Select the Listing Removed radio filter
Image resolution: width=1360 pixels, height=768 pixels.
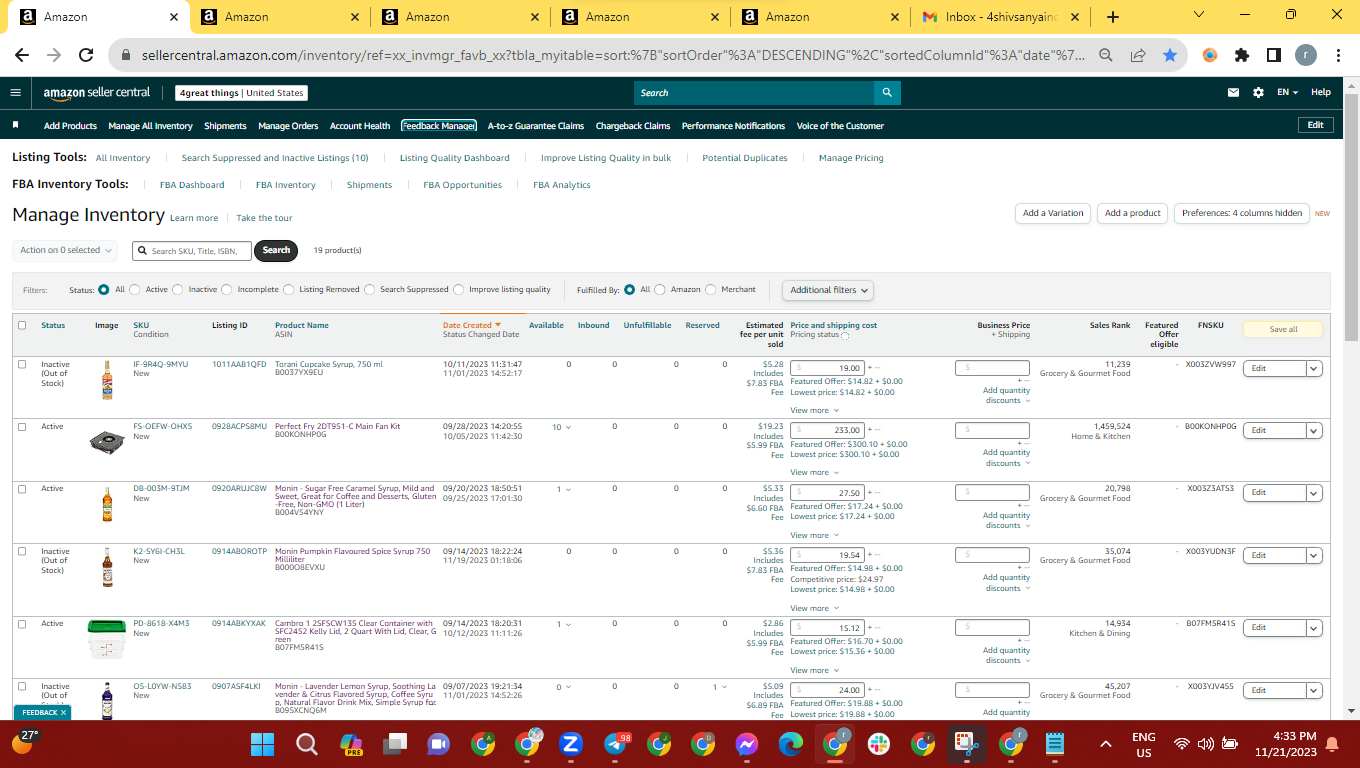pyautogui.click(x=289, y=290)
